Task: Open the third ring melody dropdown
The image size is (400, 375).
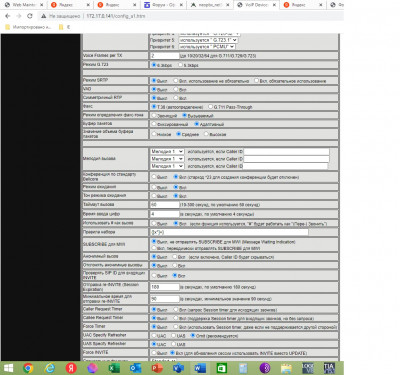Action: (x=167, y=166)
